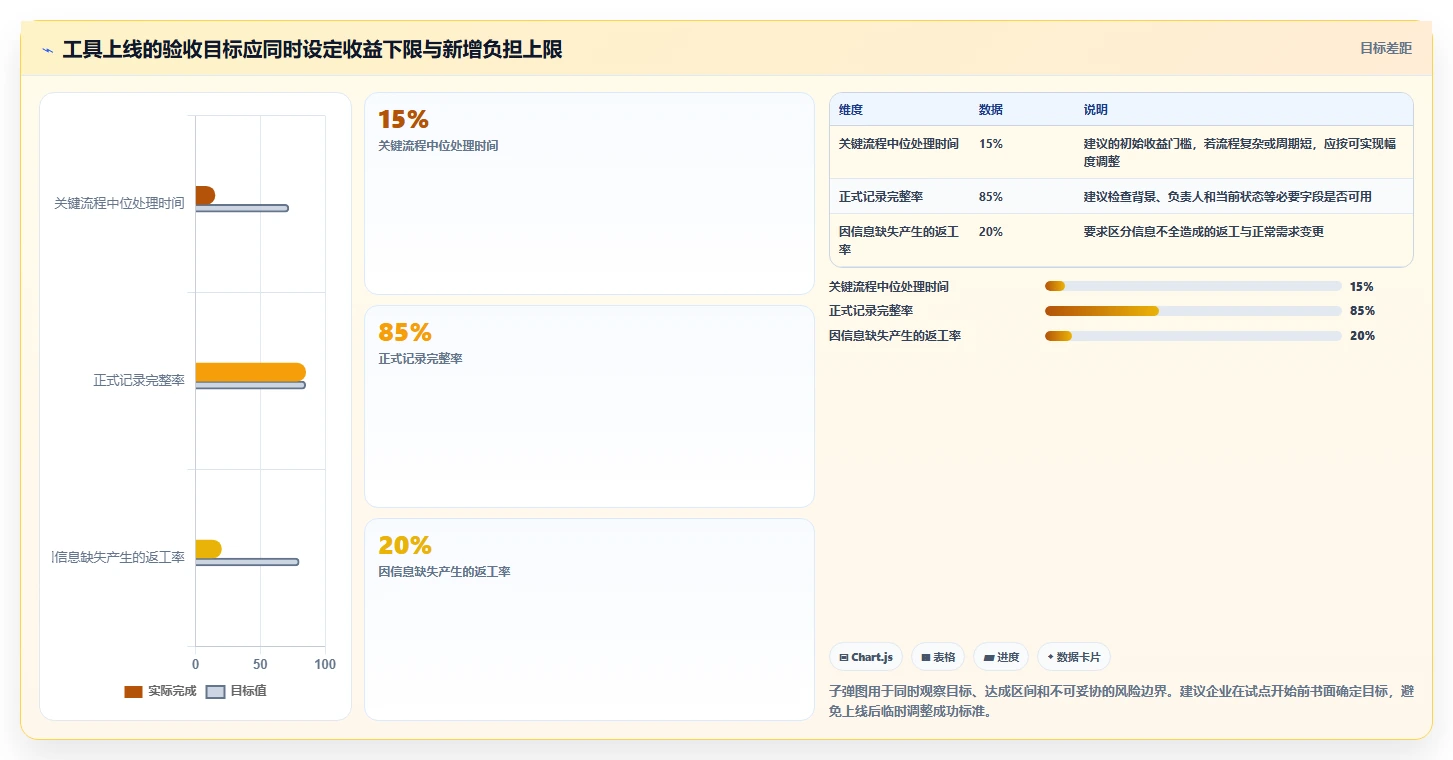This screenshot has width=1453, height=760.
Task: Click the 因信息缺失产生的返工率 progress bar
Action: point(1193,336)
